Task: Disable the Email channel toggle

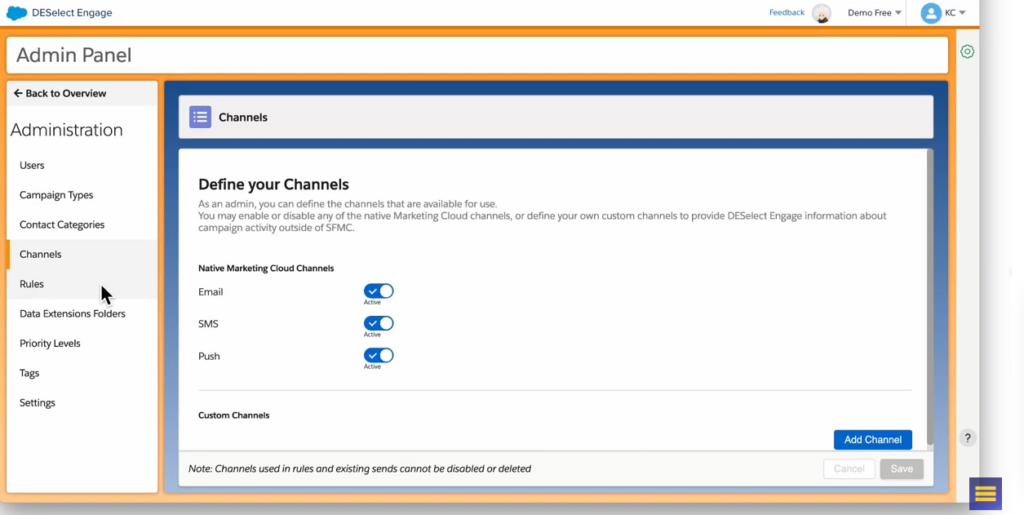Action: (378, 291)
